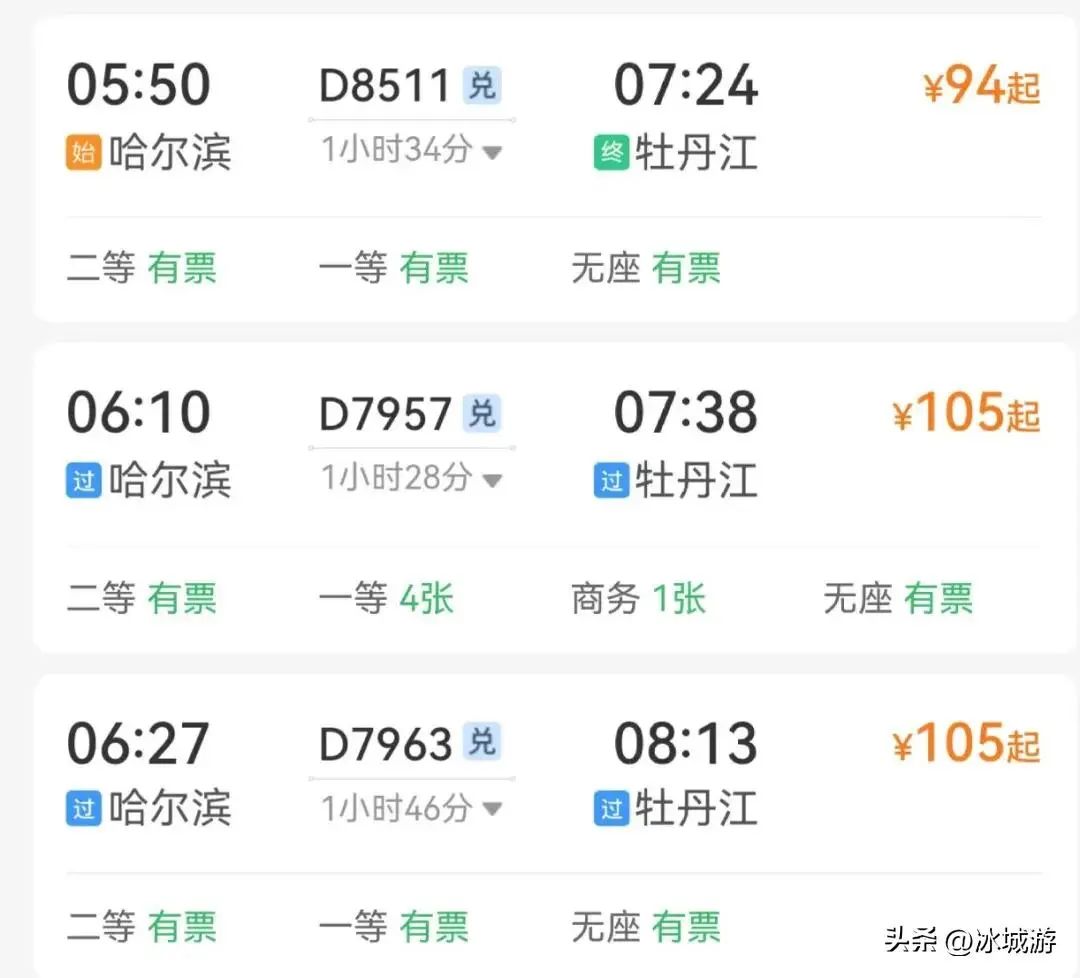The height and width of the screenshot is (978, 1080).
Task: Open train number D7963 details
Action: pyautogui.click(x=386, y=744)
